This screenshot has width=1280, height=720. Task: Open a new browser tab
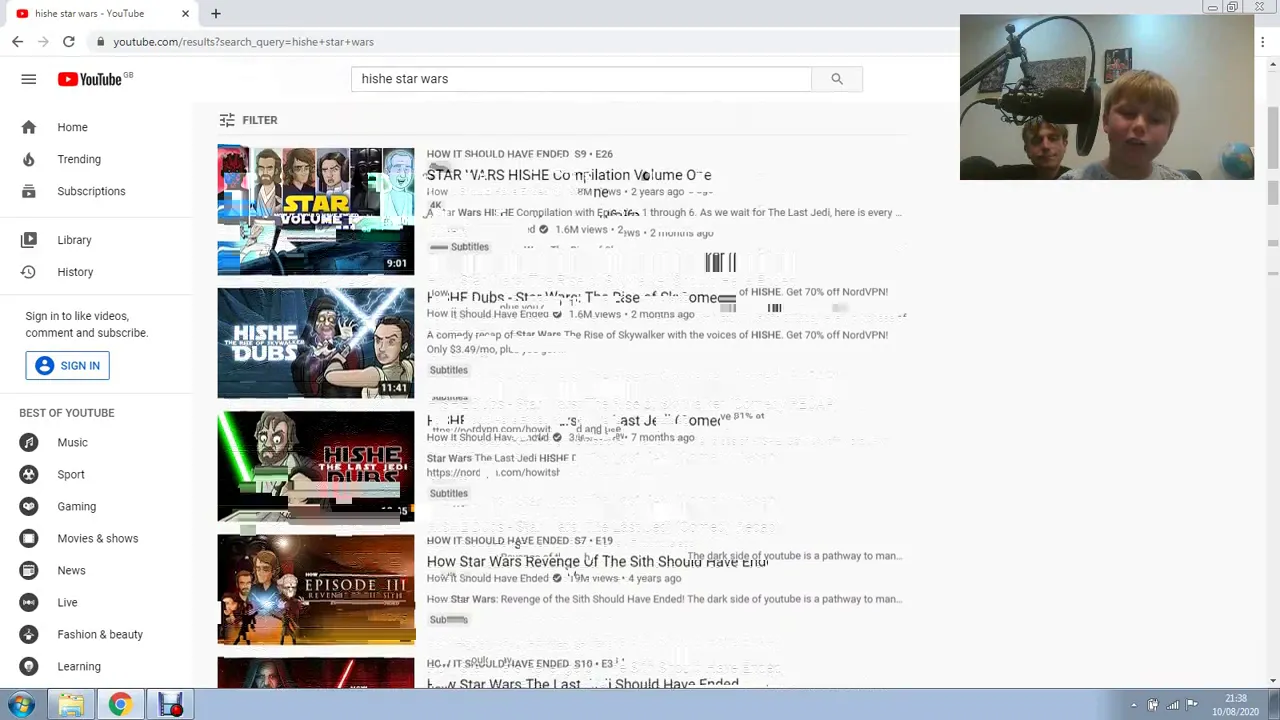tap(215, 13)
